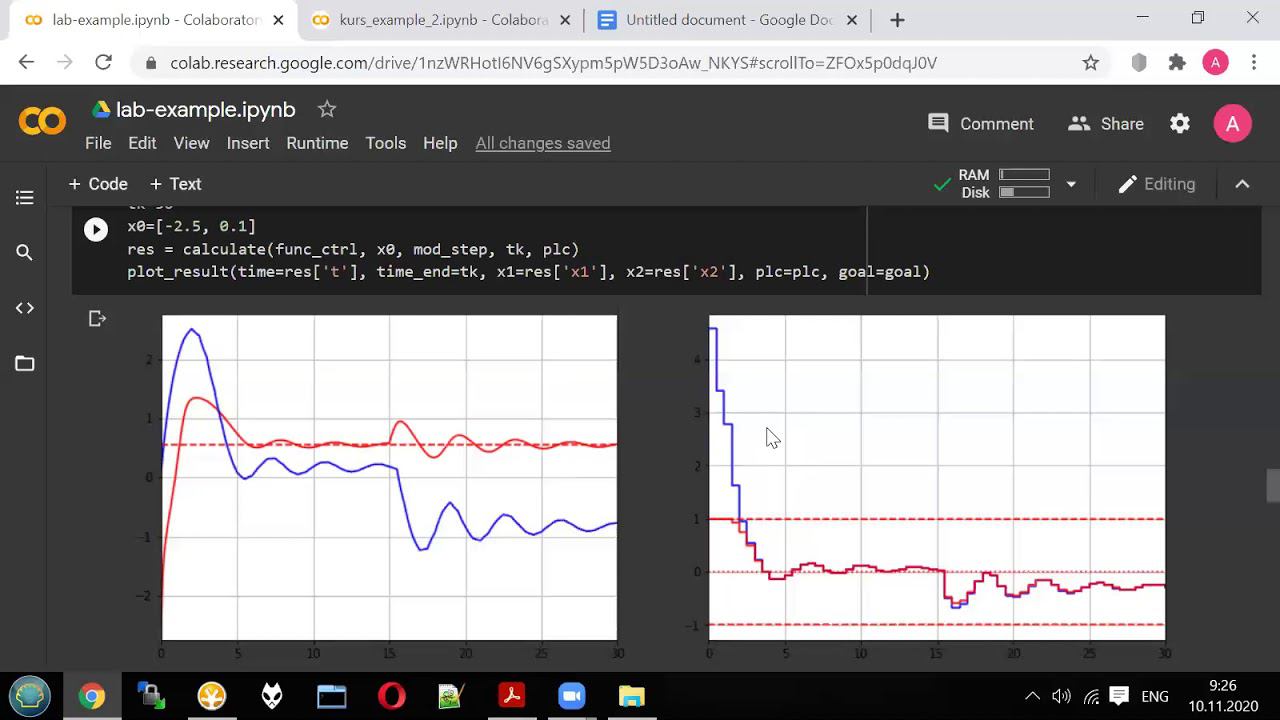The height and width of the screenshot is (720, 1280).
Task: Open the Comment panel
Action: point(981,124)
